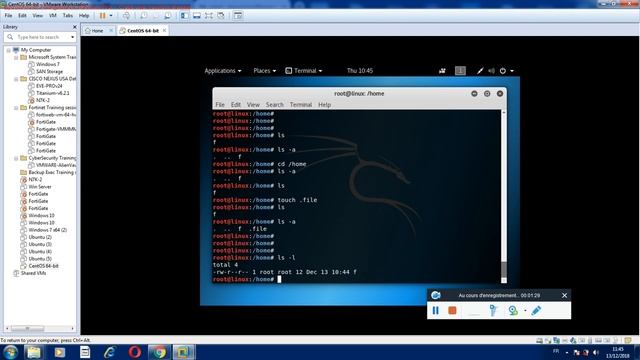640x360 pixels.
Task: Click the Kali recorder camera icon in the top panel
Action: click(x=442, y=71)
